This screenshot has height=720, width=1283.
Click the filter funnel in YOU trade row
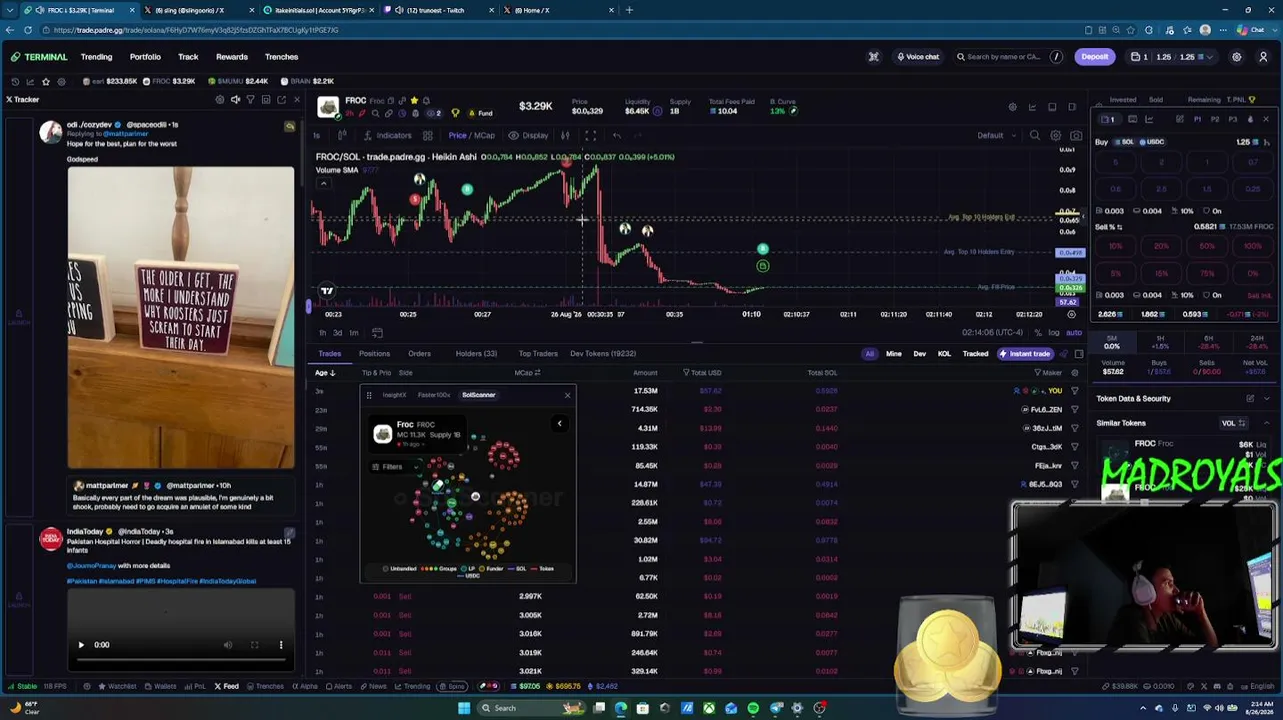[1074, 391]
